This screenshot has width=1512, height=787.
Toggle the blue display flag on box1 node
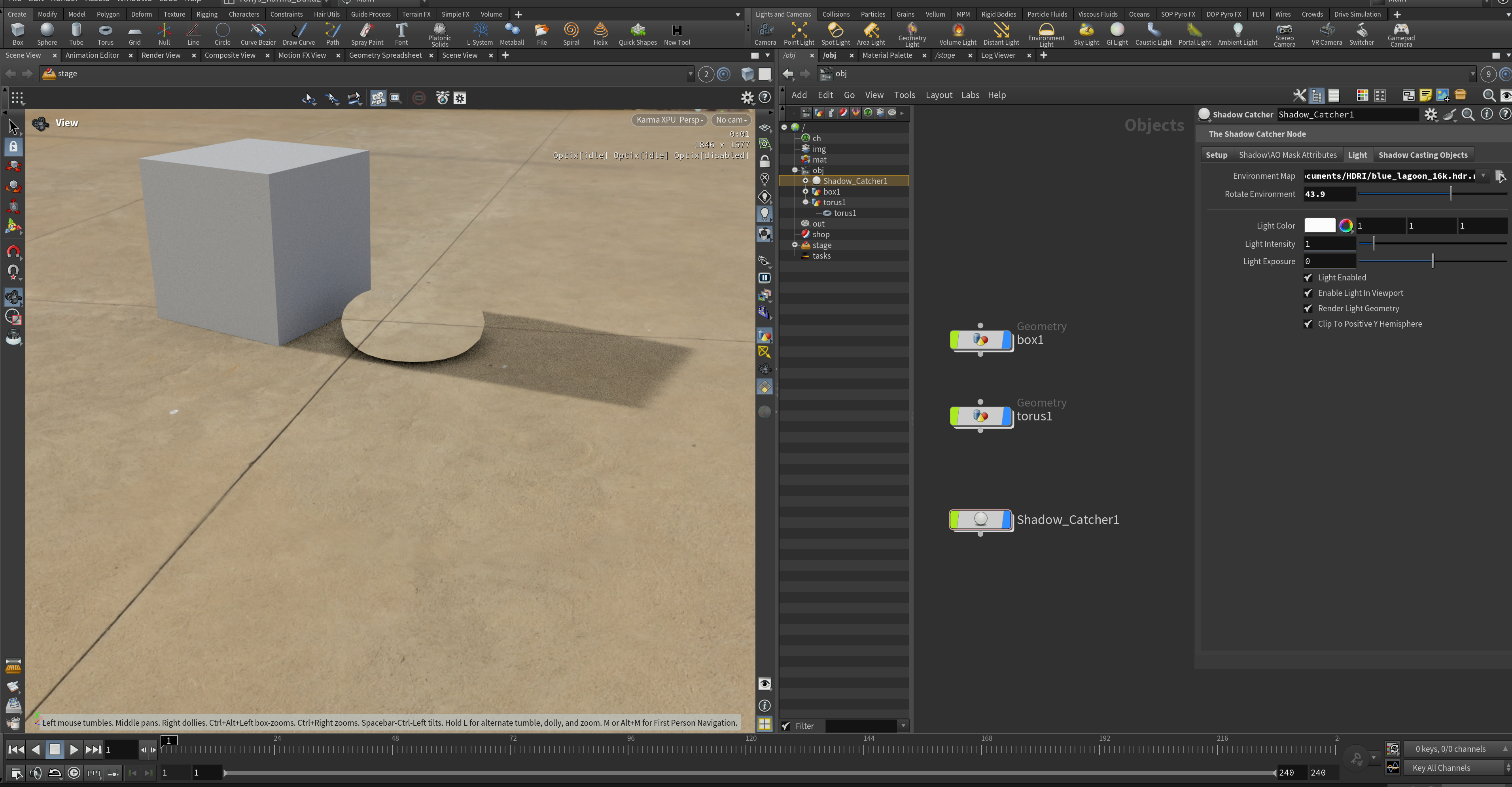pos(1007,339)
